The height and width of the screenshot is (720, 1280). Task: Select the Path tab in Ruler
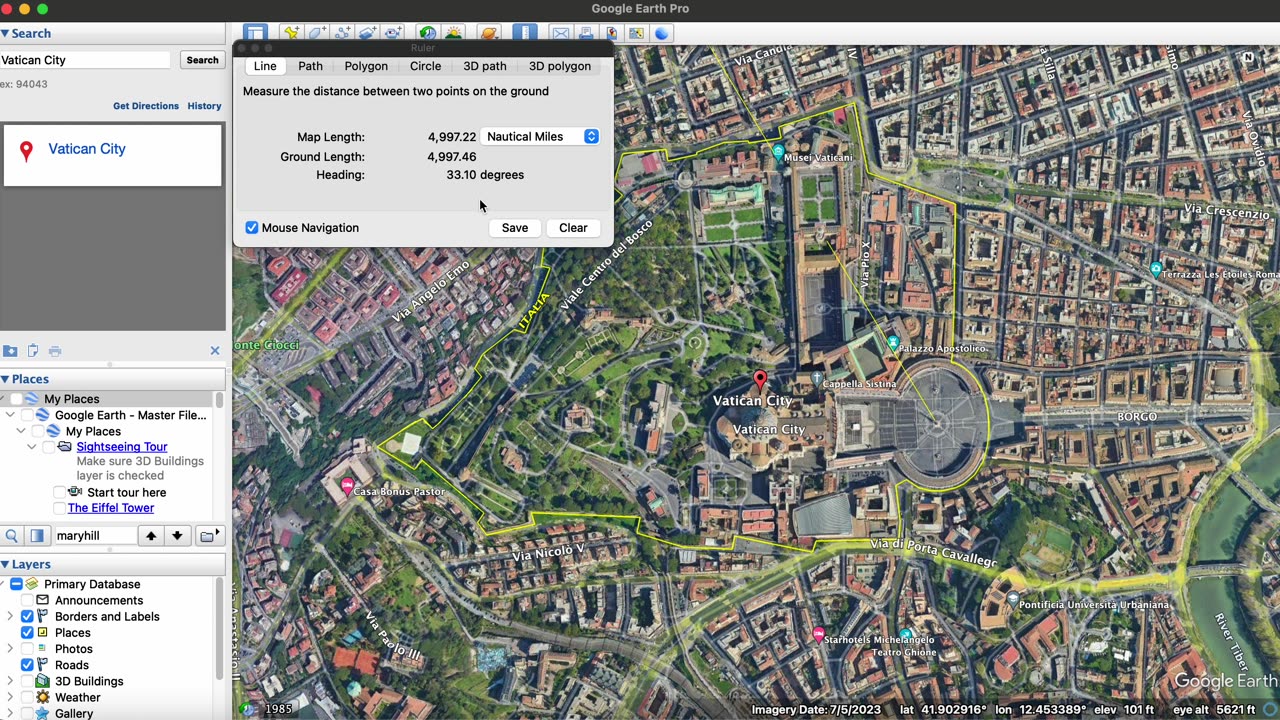pos(310,66)
